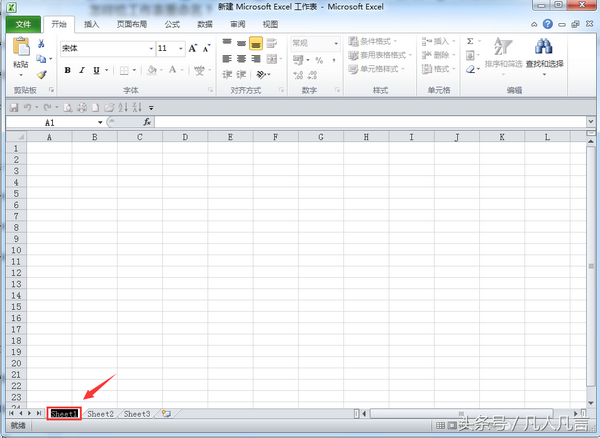Click the Save icon in quick access toolbar
Image resolution: width=600 pixels, height=438 pixels.
[14, 106]
